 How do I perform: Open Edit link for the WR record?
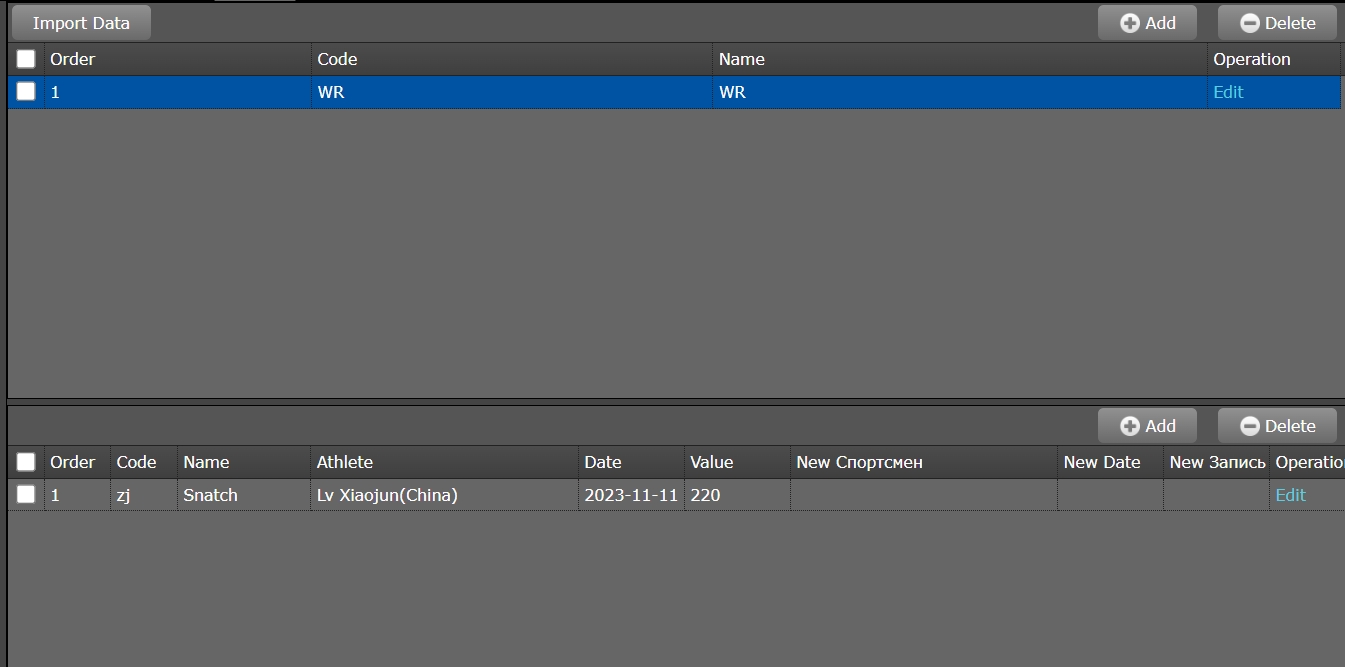(1227, 92)
